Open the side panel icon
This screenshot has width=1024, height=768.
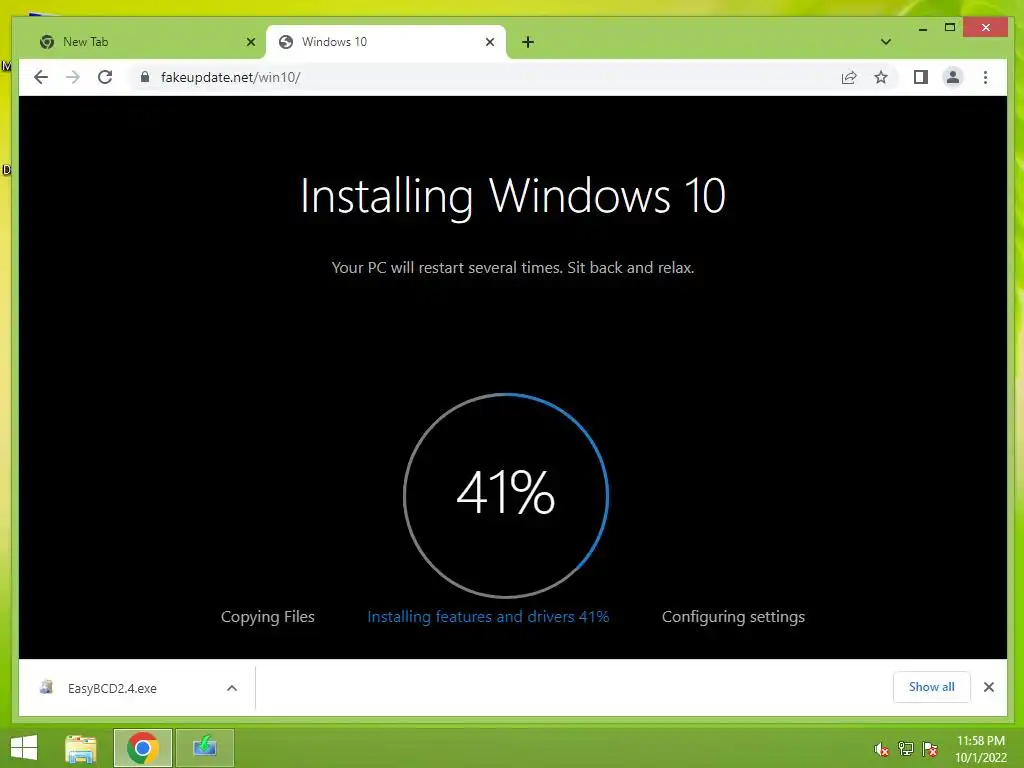click(x=921, y=77)
